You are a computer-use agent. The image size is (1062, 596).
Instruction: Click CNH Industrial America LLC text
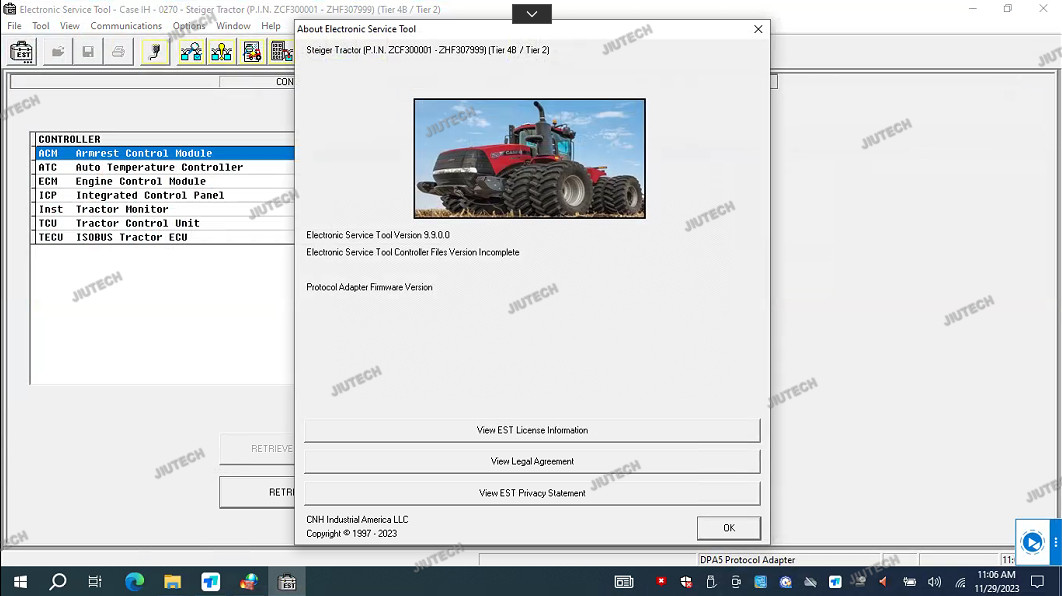click(357, 519)
